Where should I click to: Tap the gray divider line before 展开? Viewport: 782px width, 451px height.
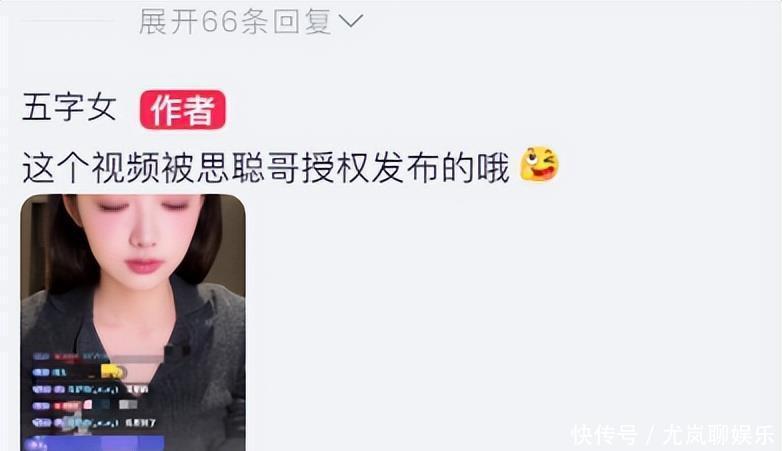[x=67, y=20]
